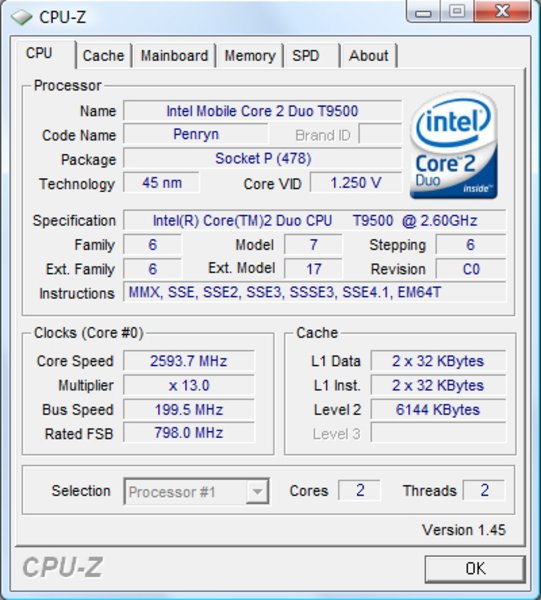Click the Threads count value
This screenshot has width=541, height=600.
(484, 491)
